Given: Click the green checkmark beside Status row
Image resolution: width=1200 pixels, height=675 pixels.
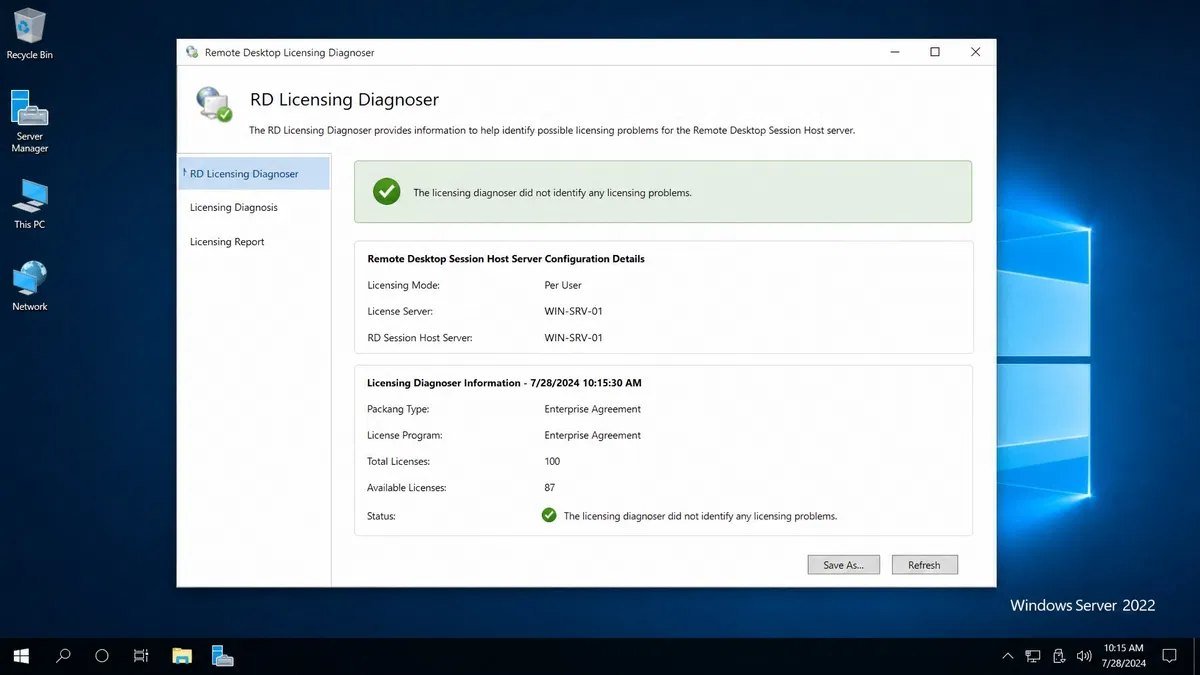Looking at the screenshot, I should pos(549,515).
